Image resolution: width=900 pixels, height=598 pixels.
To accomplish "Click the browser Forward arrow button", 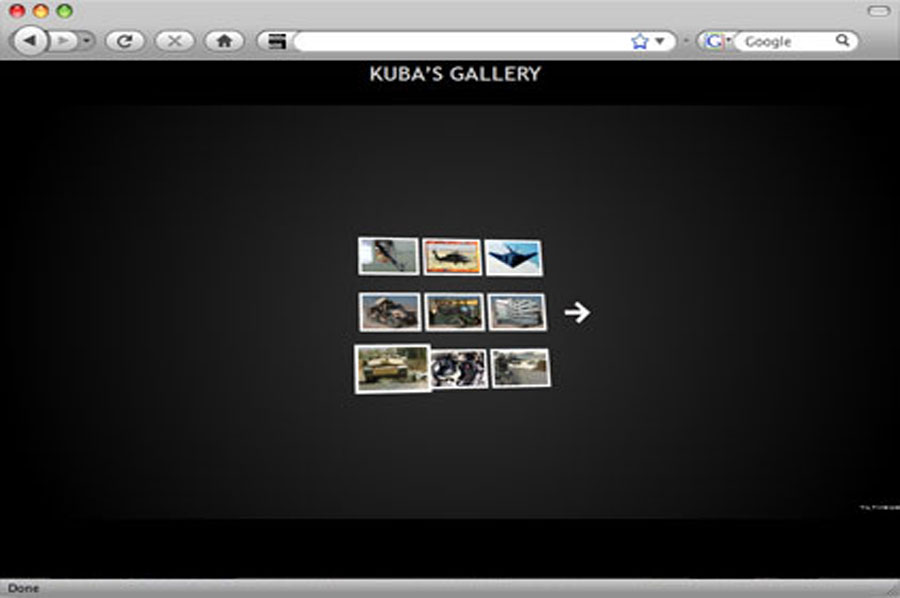I will tap(62, 41).
